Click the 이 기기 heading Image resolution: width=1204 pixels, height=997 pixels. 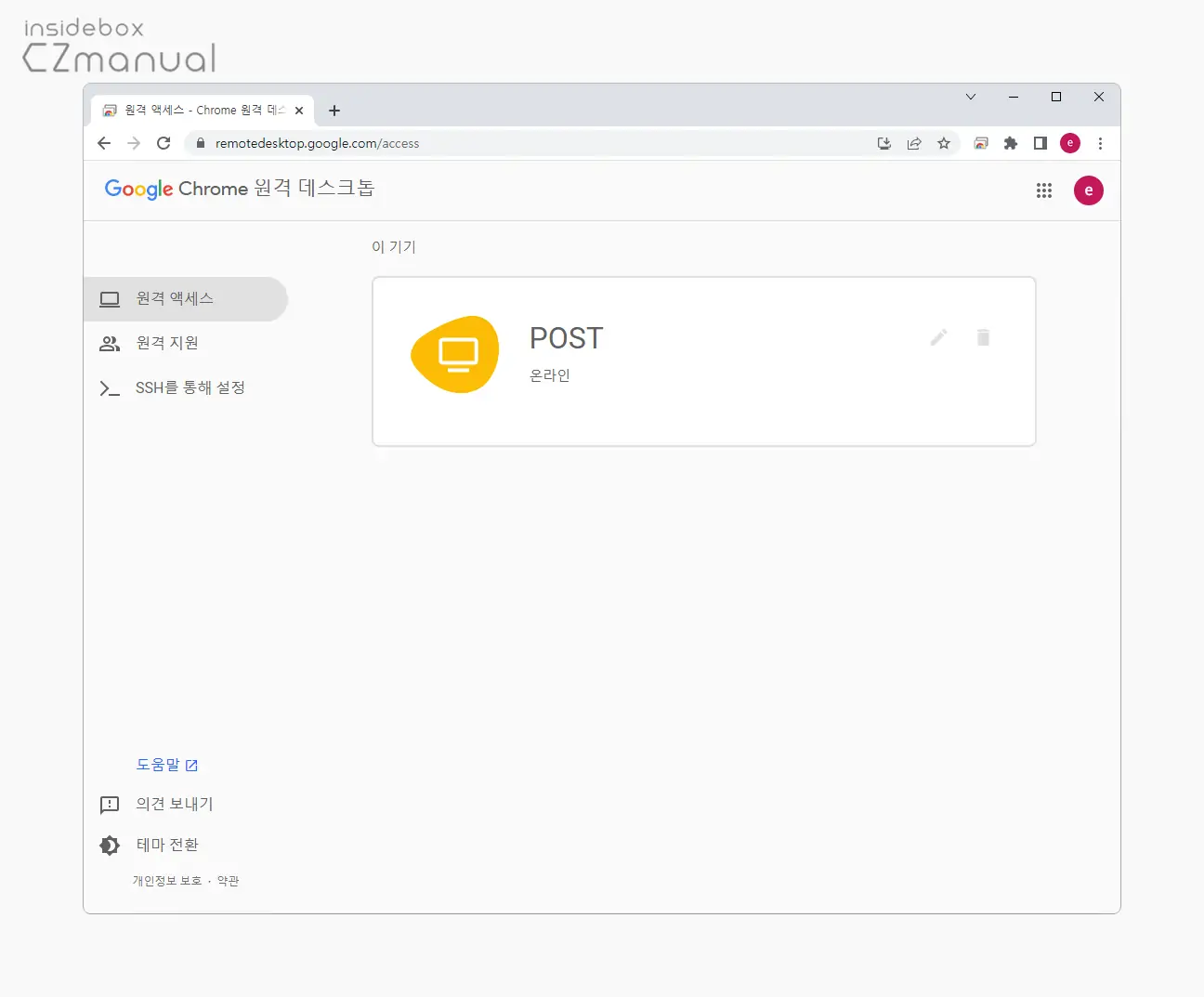[394, 247]
